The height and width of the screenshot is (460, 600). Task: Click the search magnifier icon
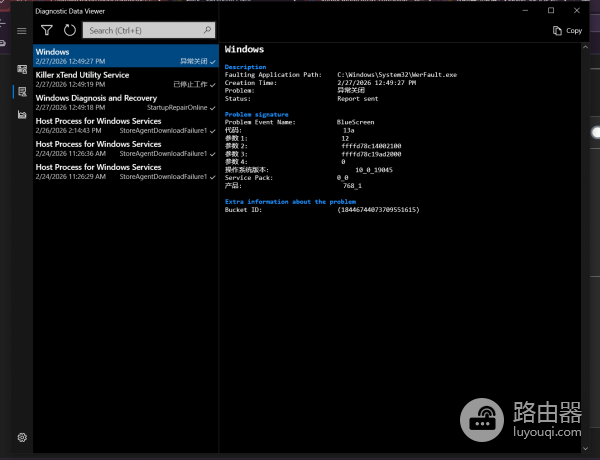click(207, 30)
